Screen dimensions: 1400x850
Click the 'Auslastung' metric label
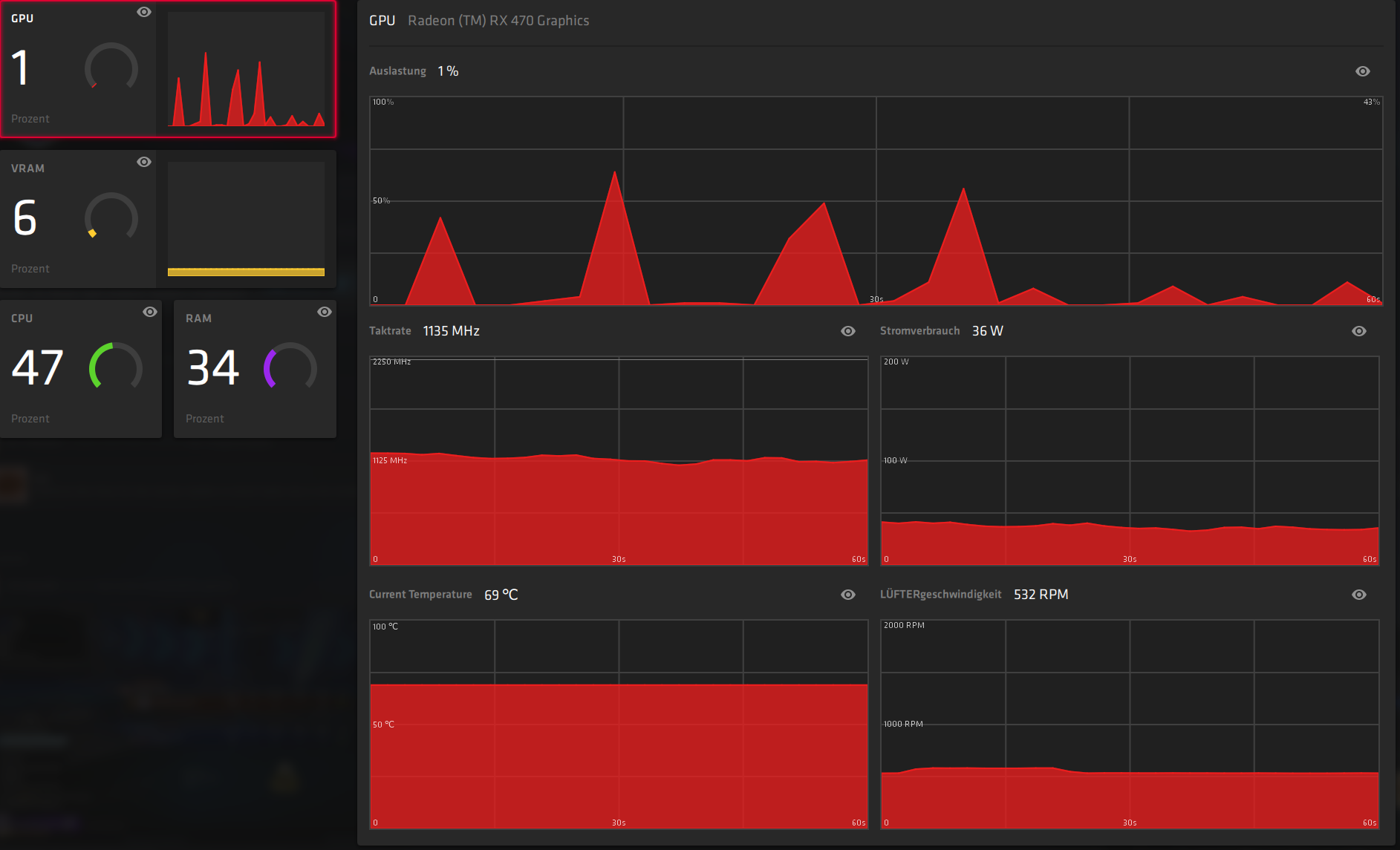tap(398, 71)
